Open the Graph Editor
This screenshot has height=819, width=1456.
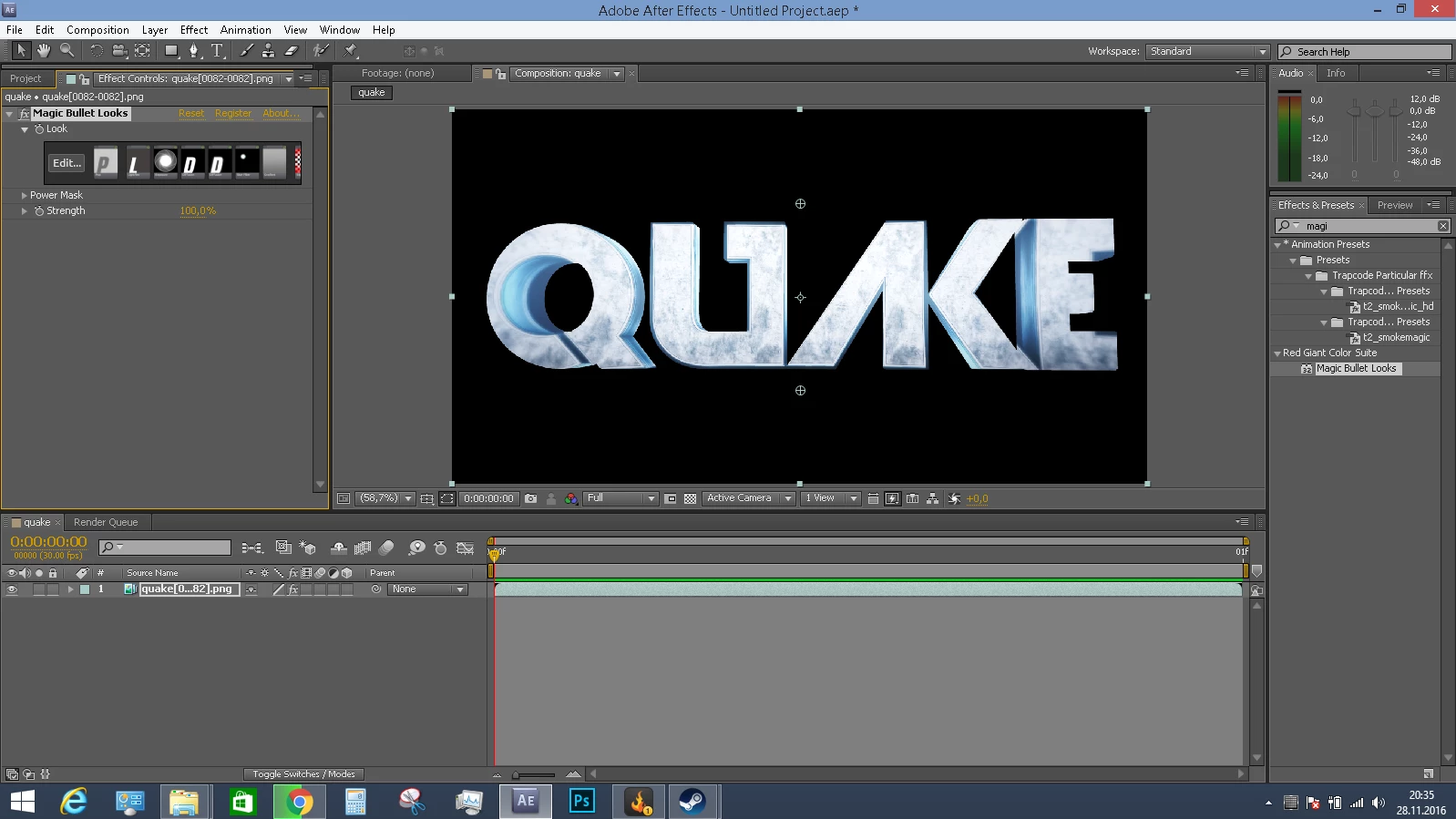pos(465,548)
